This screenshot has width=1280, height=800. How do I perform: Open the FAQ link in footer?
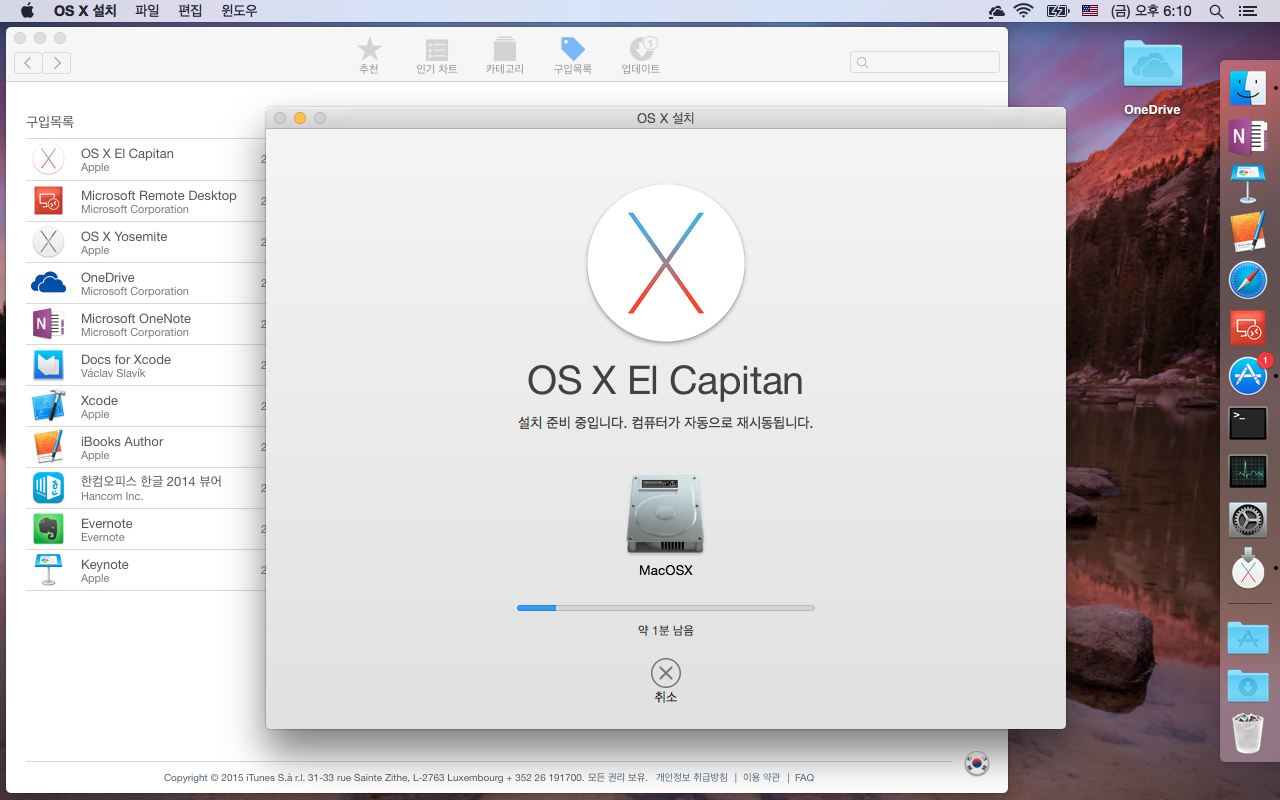pyautogui.click(x=804, y=777)
